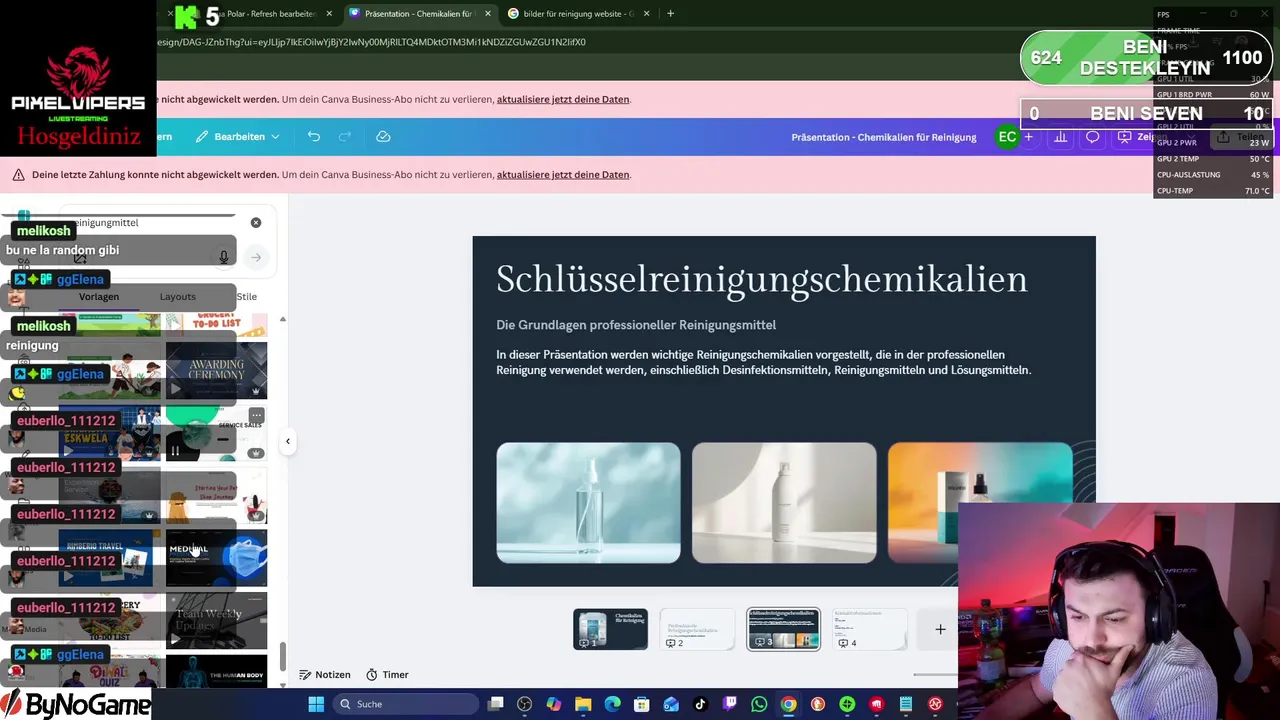1280x720 pixels.
Task: Open OBS Studio from the taskbar
Action: pyautogui.click(x=524, y=704)
